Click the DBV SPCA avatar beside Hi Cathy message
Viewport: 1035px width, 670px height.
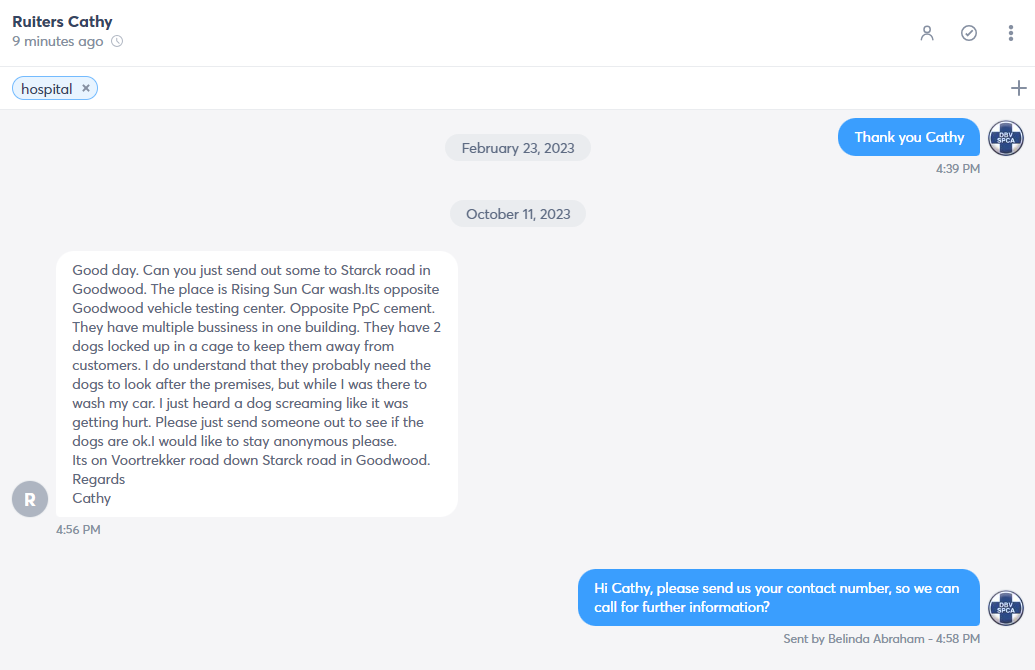pos(1005,608)
